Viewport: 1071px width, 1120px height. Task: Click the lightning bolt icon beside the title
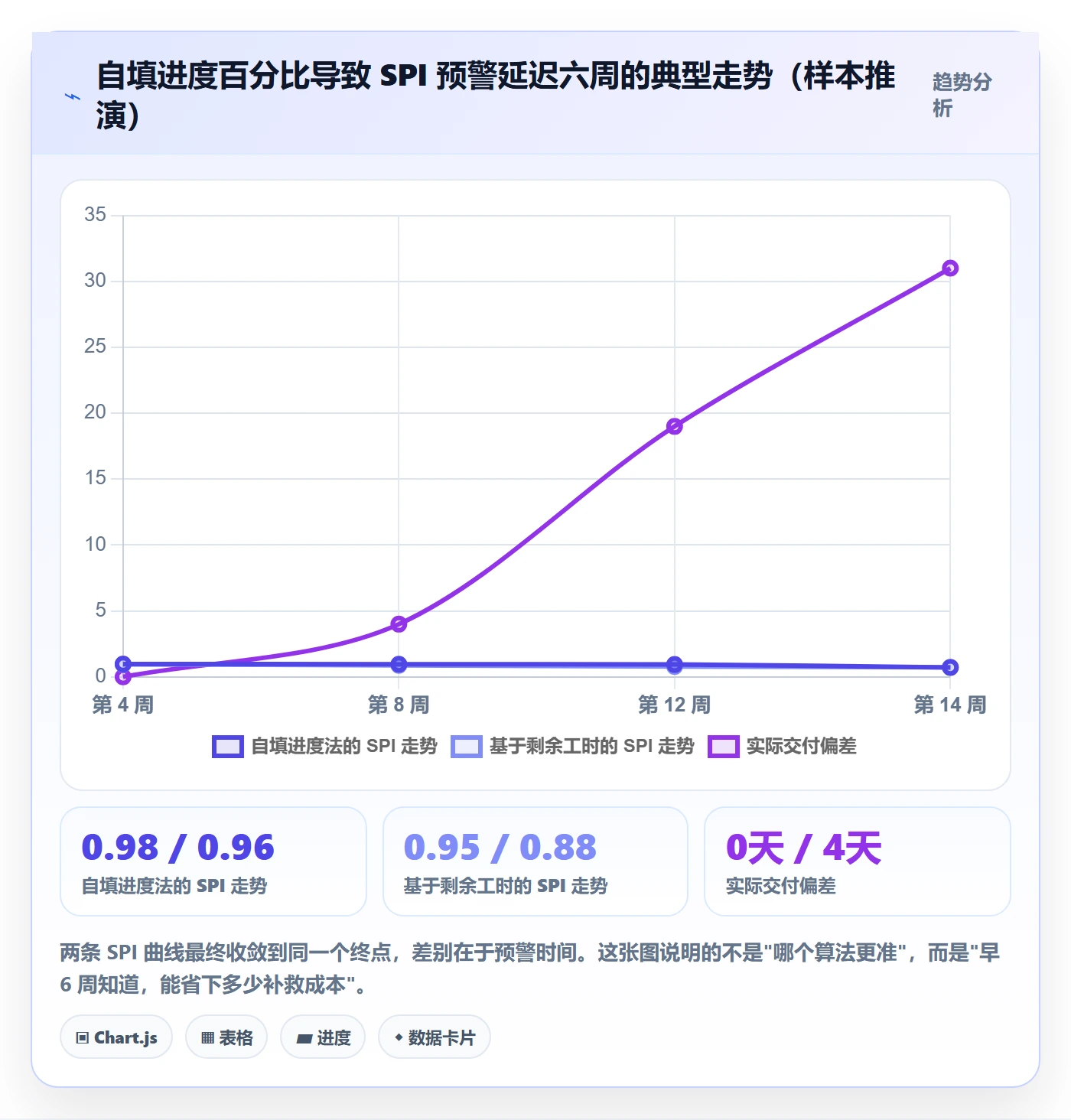click(73, 97)
